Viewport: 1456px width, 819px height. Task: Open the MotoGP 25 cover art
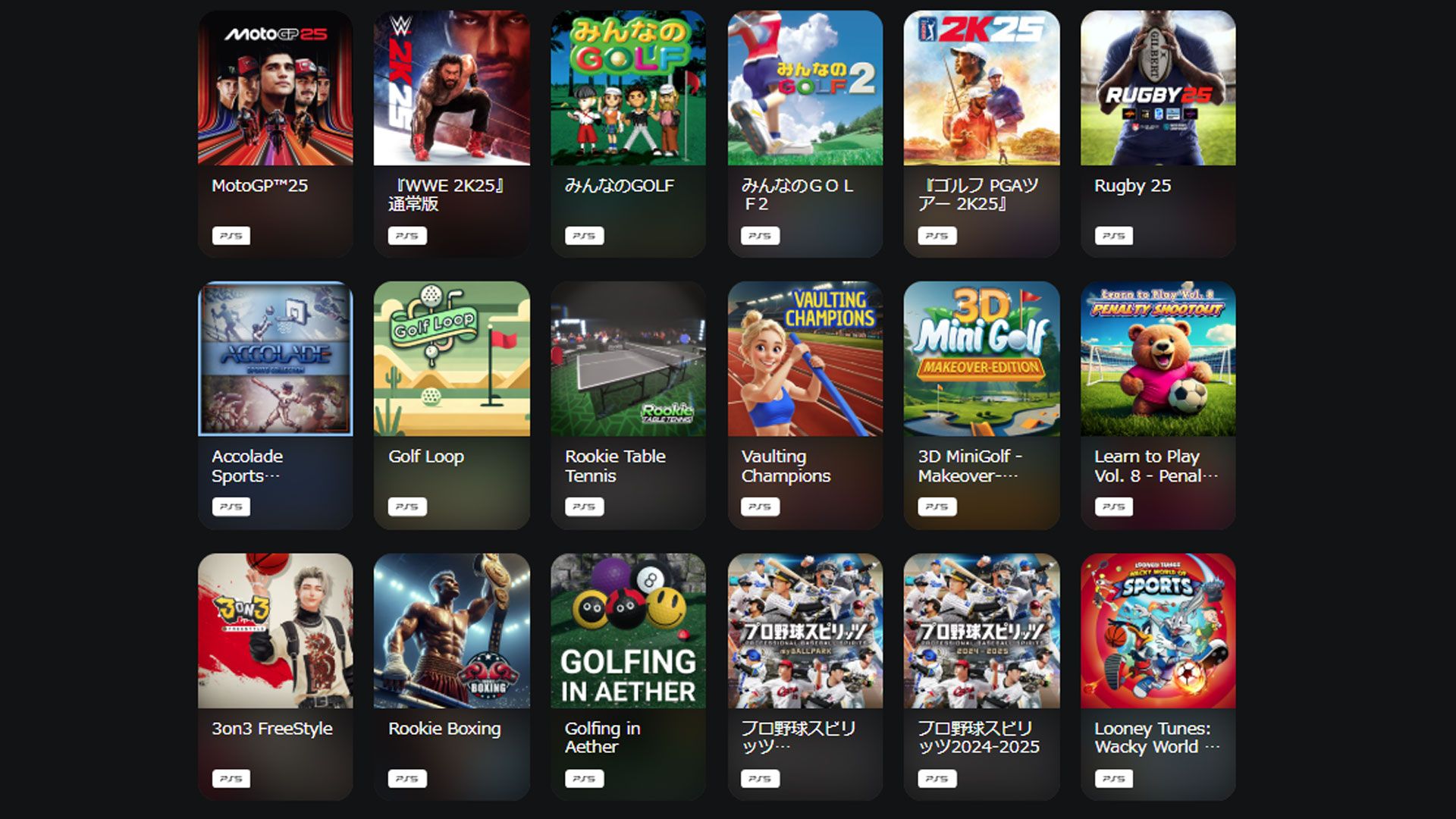click(275, 87)
